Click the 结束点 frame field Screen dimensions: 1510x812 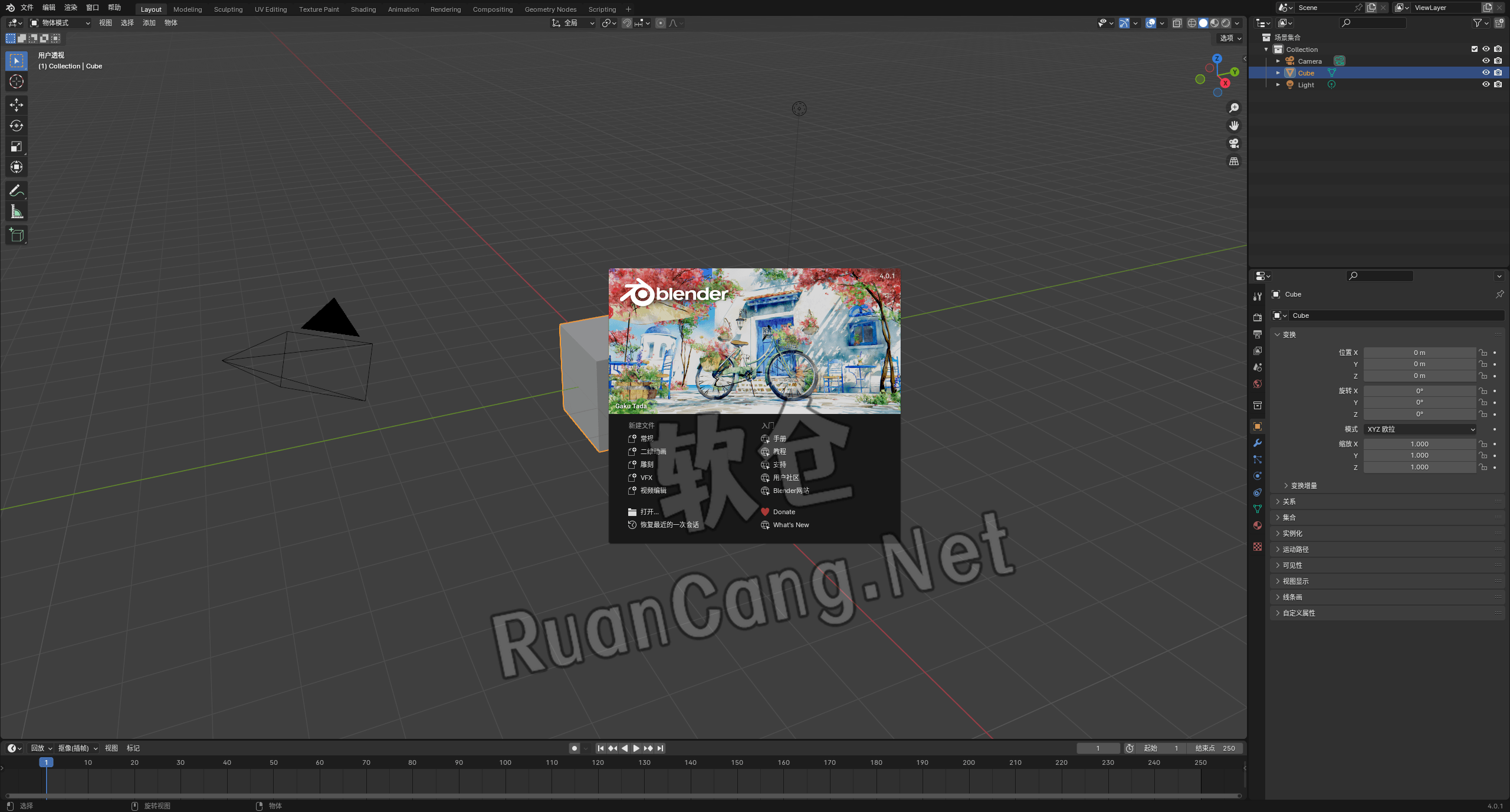[x=1215, y=748]
